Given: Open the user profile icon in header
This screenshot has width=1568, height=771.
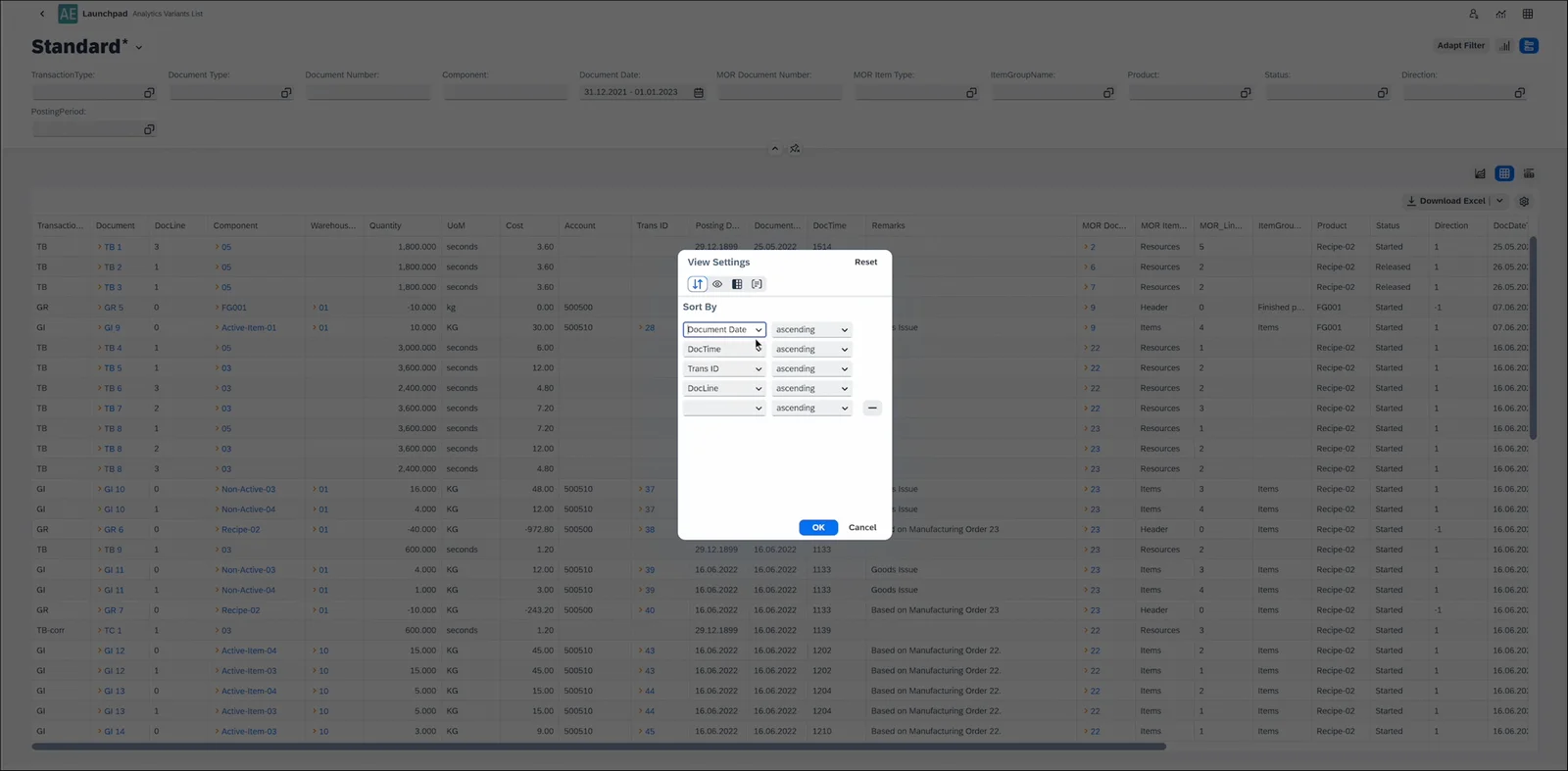Looking at the screenshot, I should coord(1473,14).
